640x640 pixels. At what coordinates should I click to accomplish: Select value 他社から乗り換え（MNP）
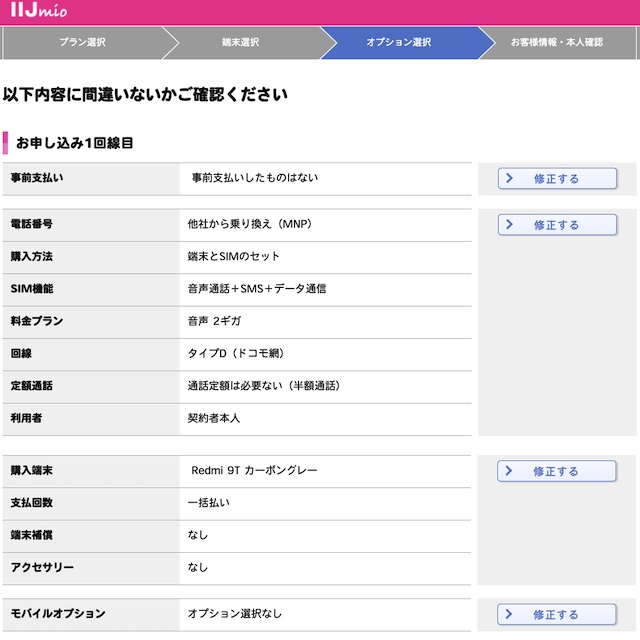tap(250, 224)
